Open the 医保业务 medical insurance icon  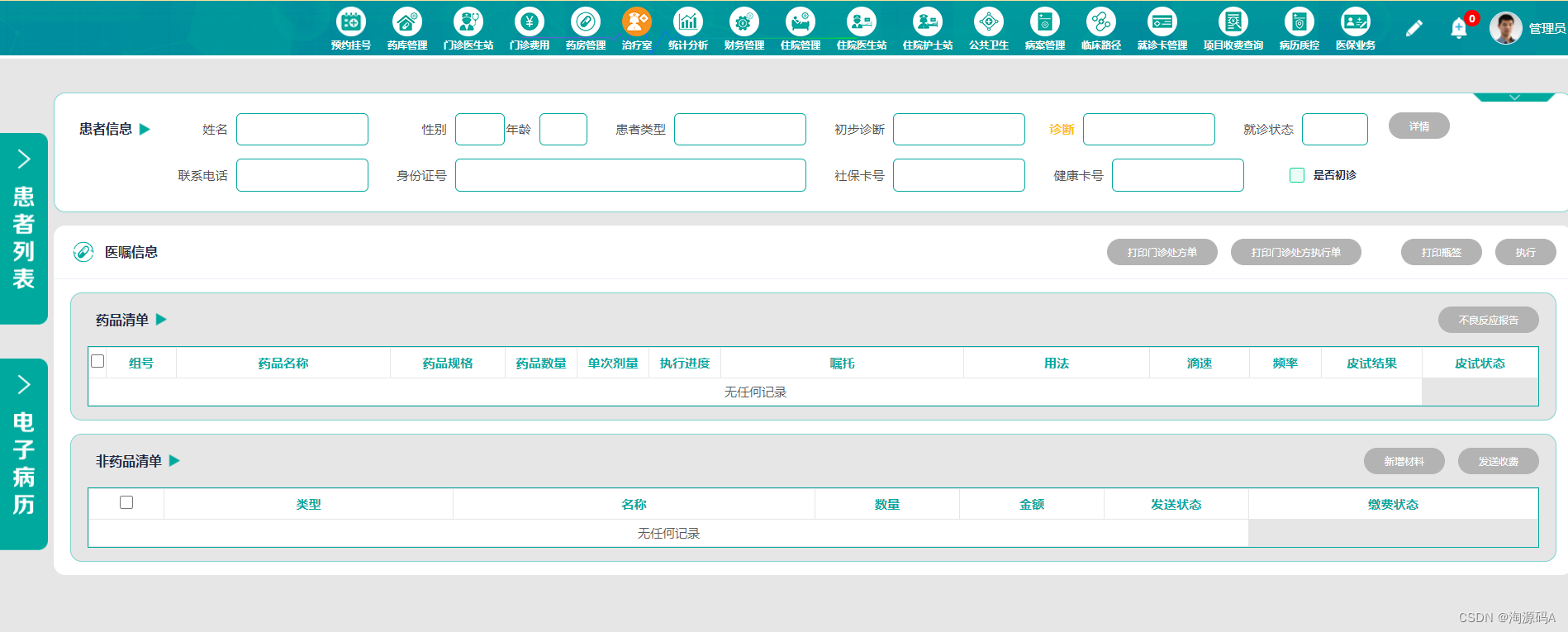point(1356,22)
